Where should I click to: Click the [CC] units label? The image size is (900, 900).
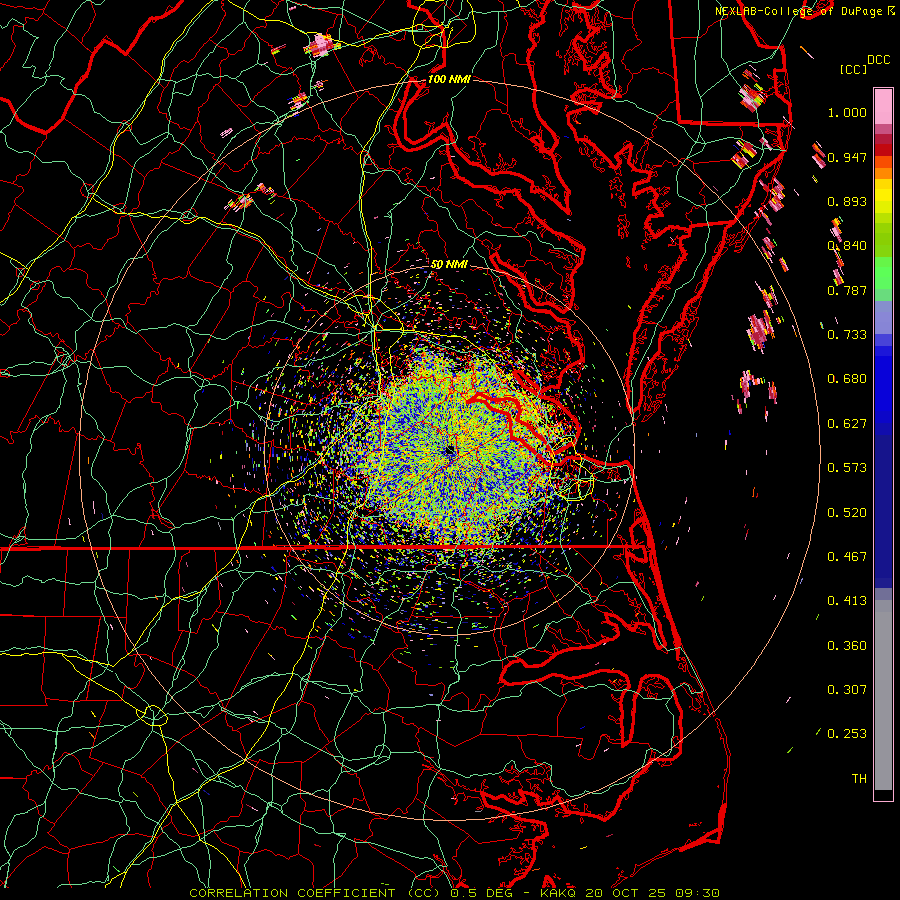pos(853,69)
